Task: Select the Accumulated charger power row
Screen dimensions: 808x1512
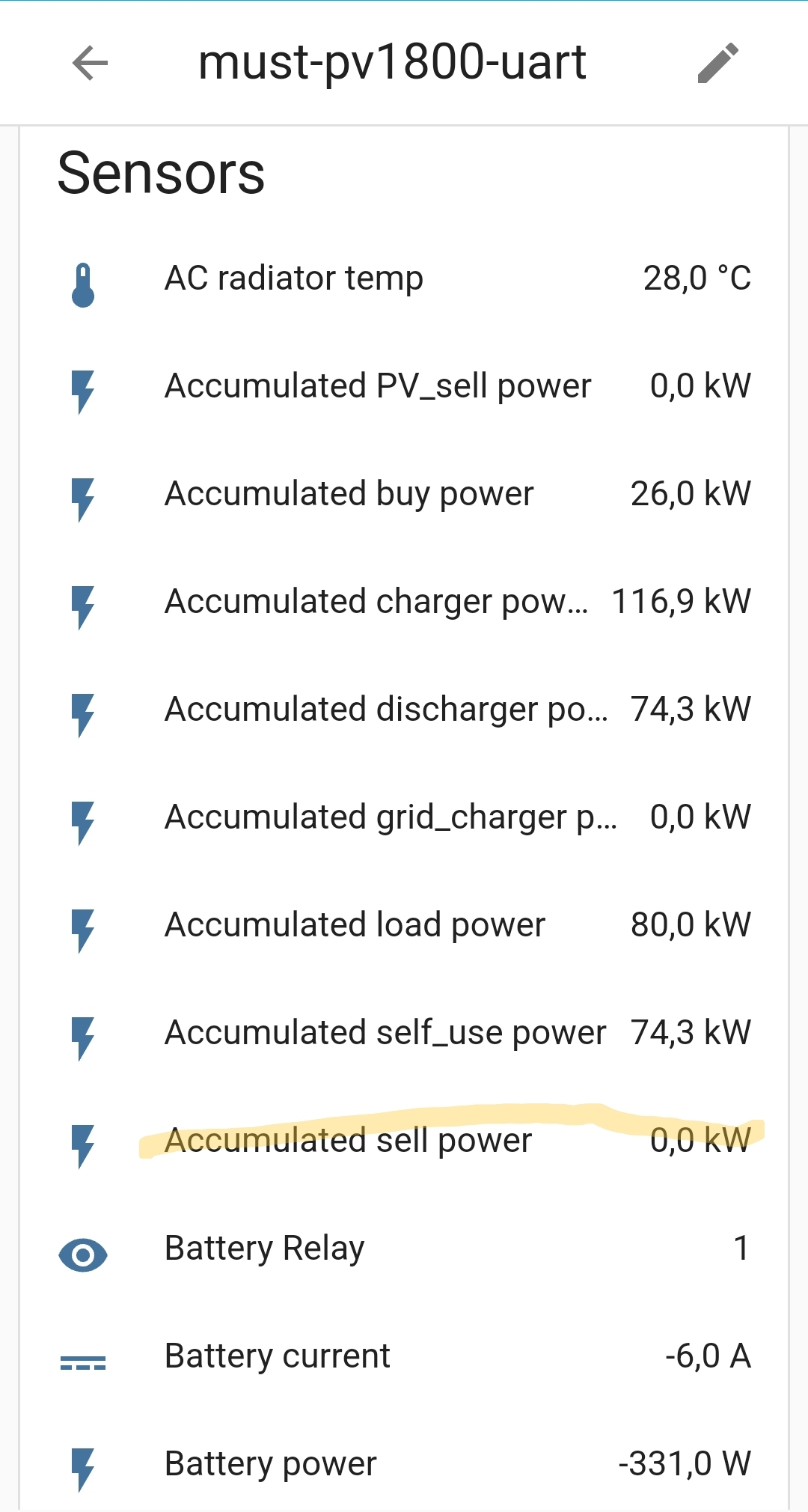Action: tap(376, 602)
